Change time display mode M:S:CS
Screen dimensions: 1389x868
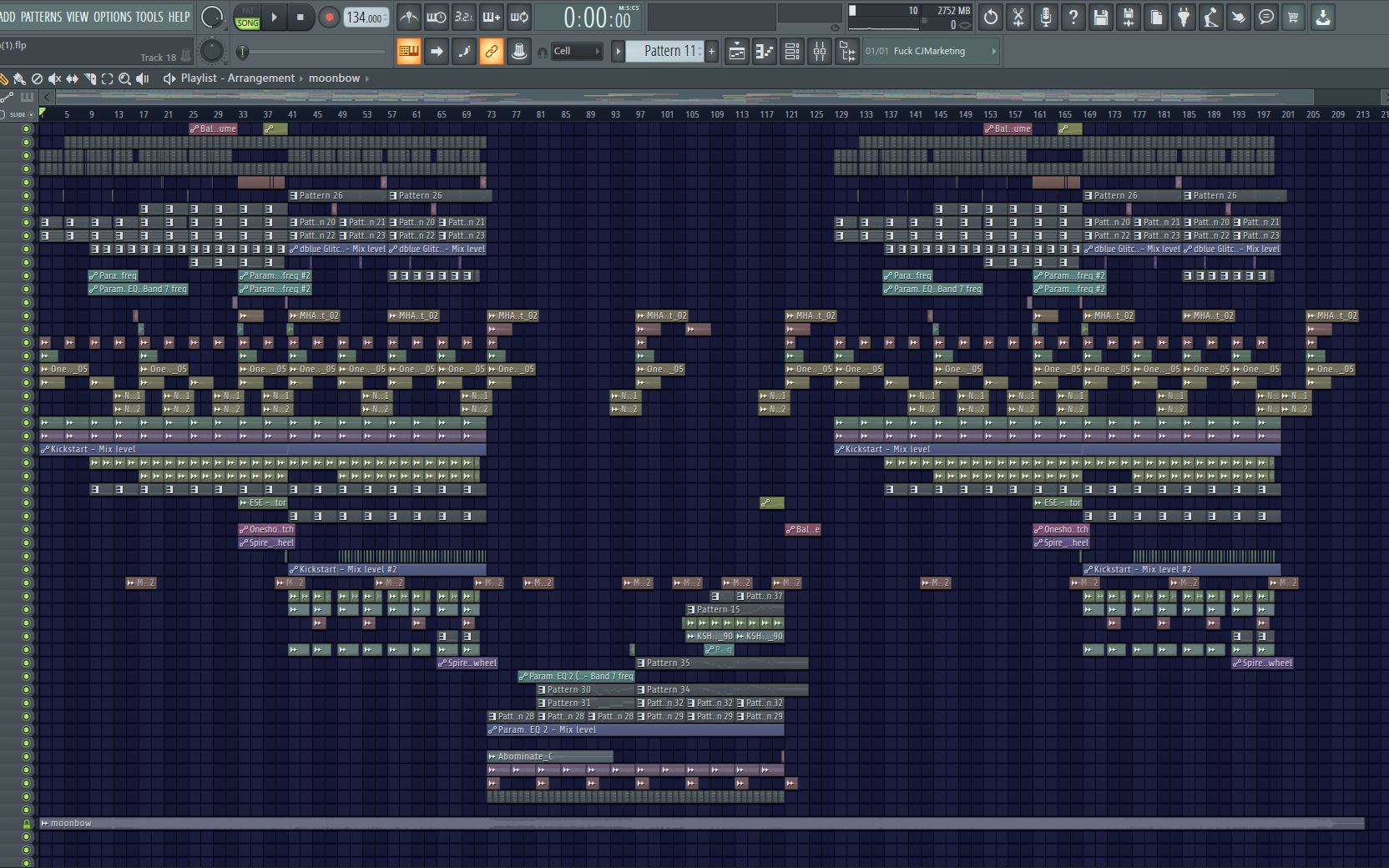point(628,8)
